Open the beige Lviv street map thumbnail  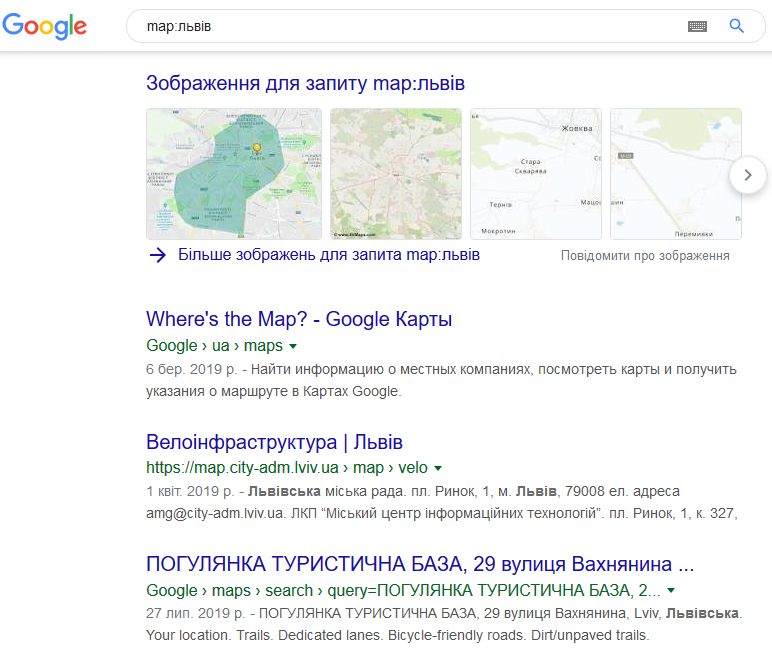(x=396, y=174)
